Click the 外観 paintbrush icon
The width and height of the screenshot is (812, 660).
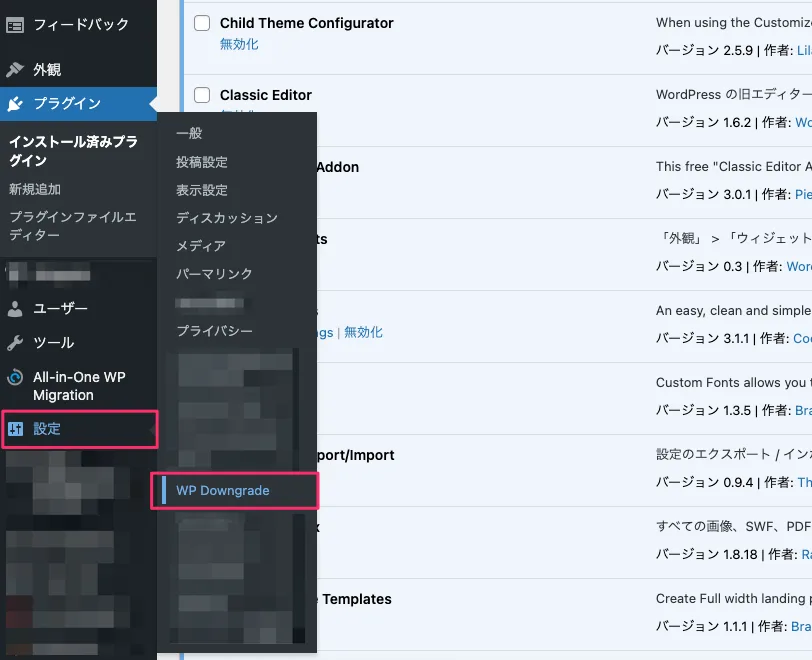15,69
